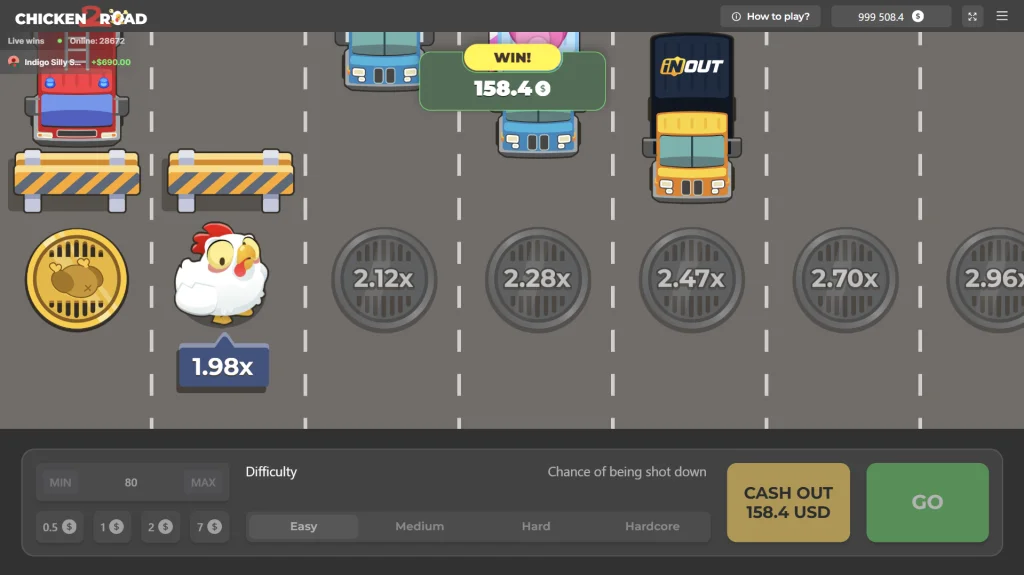Click the 2.70x manhole multiplier
The height and width of the screenshot is (575, 1024).
click(x=845, y=280)
